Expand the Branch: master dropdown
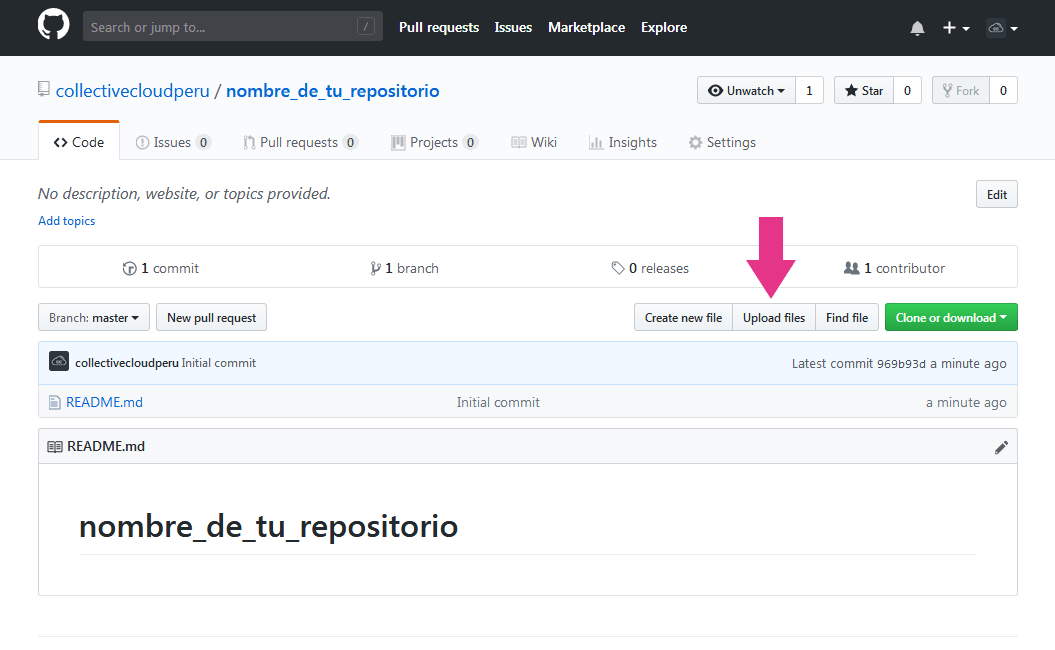 pos(94,318)
